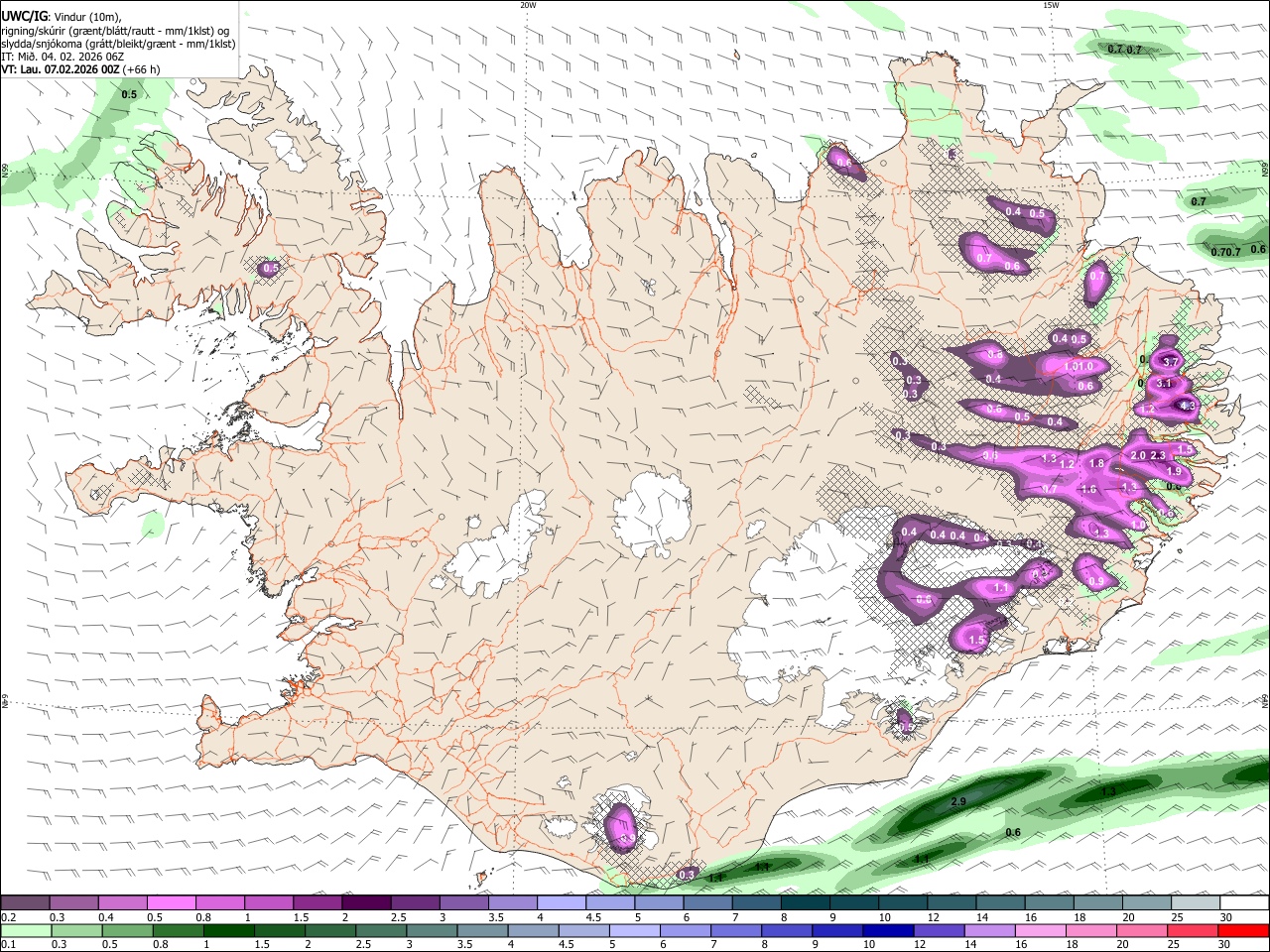Image resolution: width=1270 pixels, height=952 pixels.
Task: Click the IT: Mið. 04. 02. 2026 06Z line
Action: point(62,57)
